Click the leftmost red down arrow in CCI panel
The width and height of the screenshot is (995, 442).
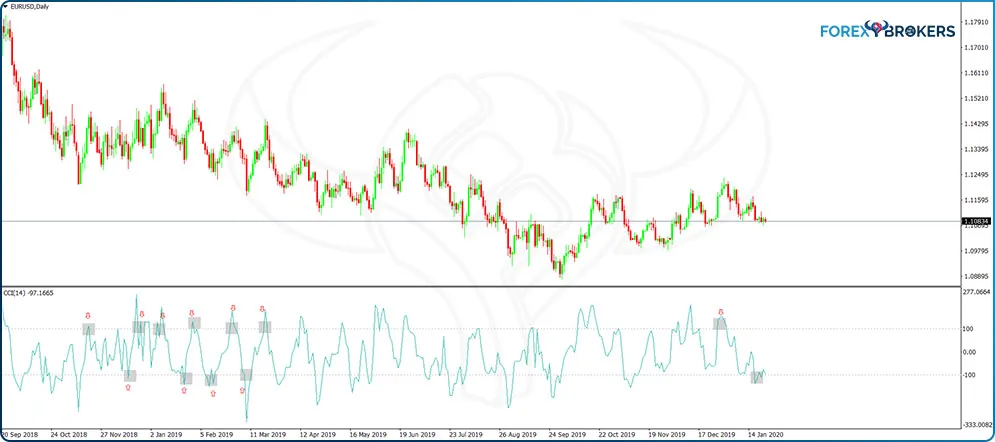(87, 315)
